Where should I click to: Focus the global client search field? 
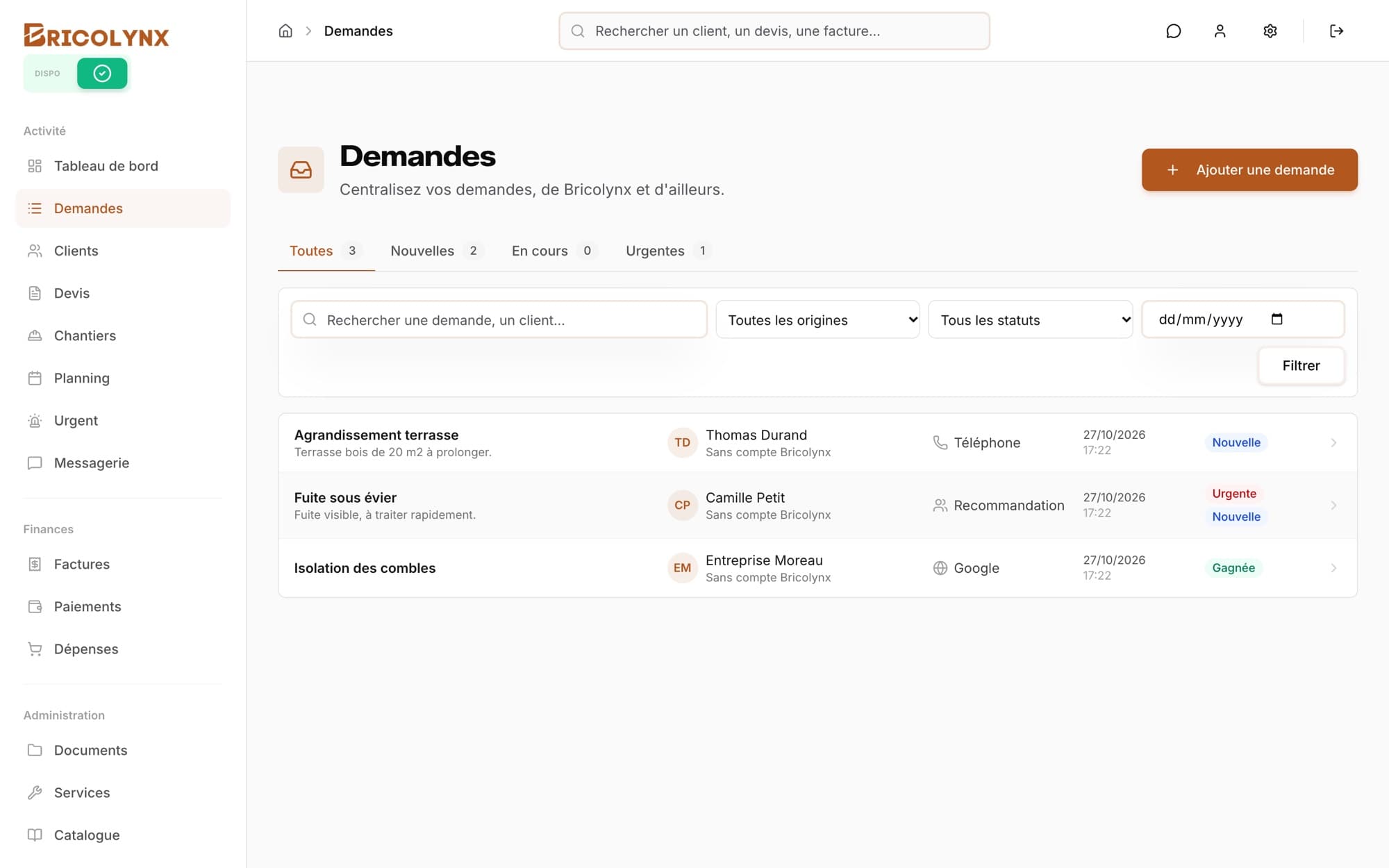pos(774,31)
